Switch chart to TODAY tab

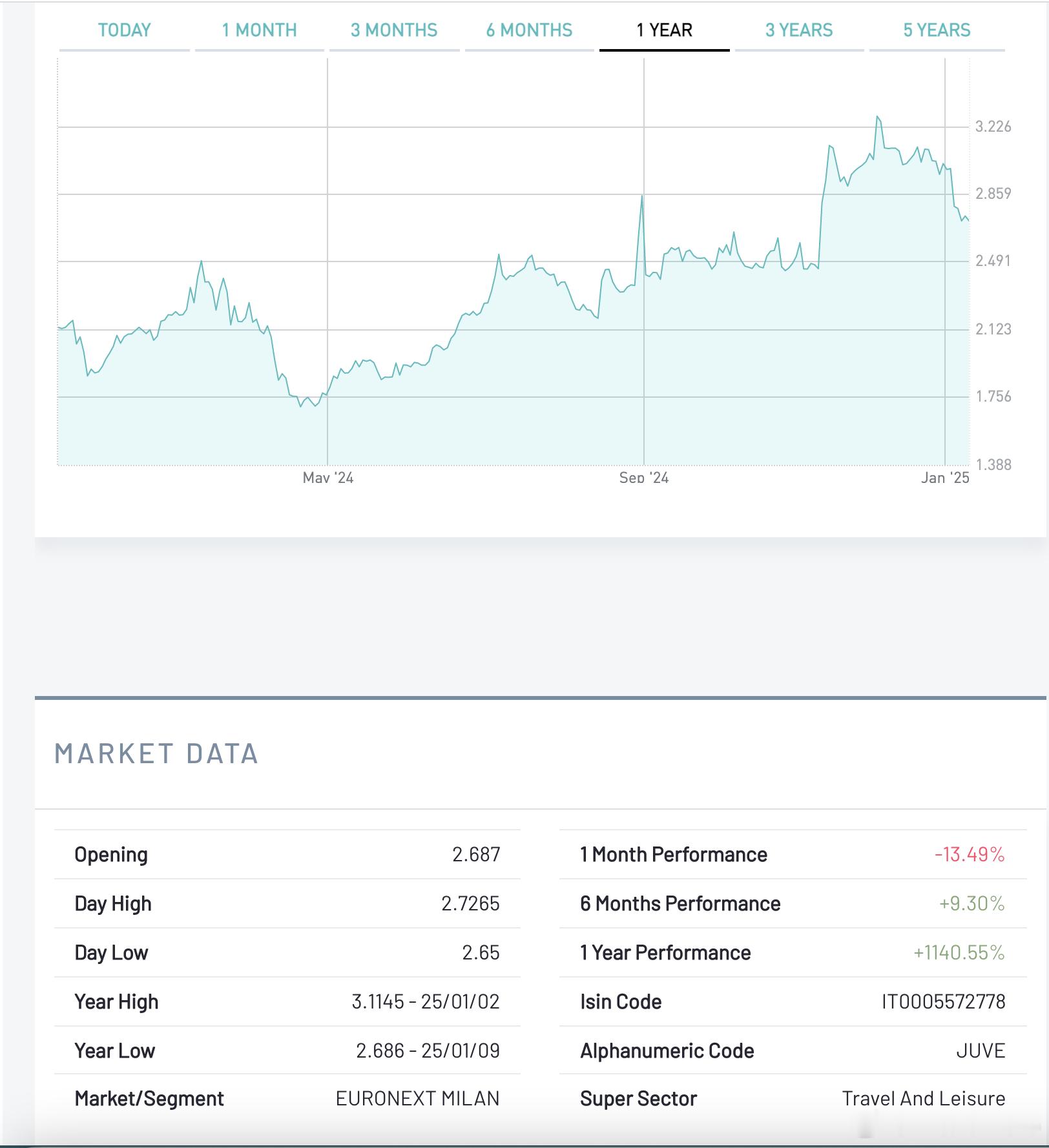(124, 30)
